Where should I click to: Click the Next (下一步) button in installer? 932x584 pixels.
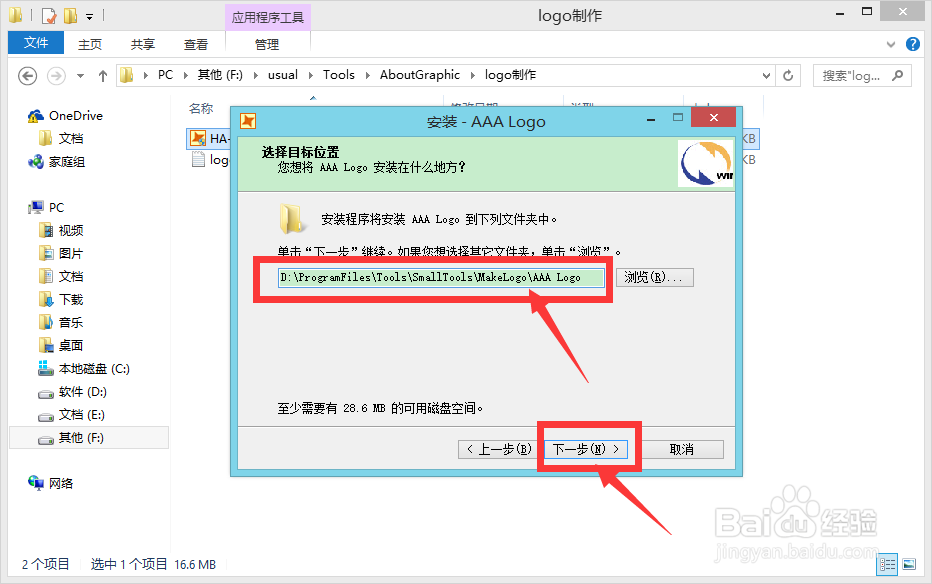tap(586, 449)
